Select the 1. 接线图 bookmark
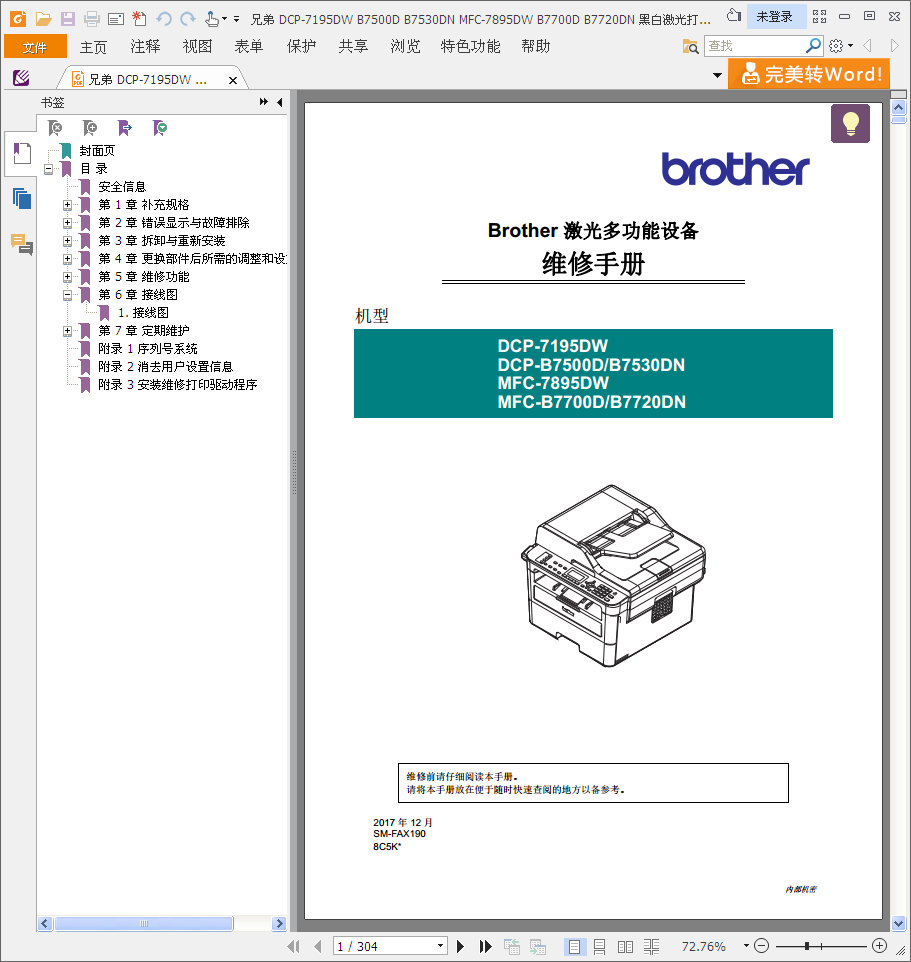 tap(143, 313)
